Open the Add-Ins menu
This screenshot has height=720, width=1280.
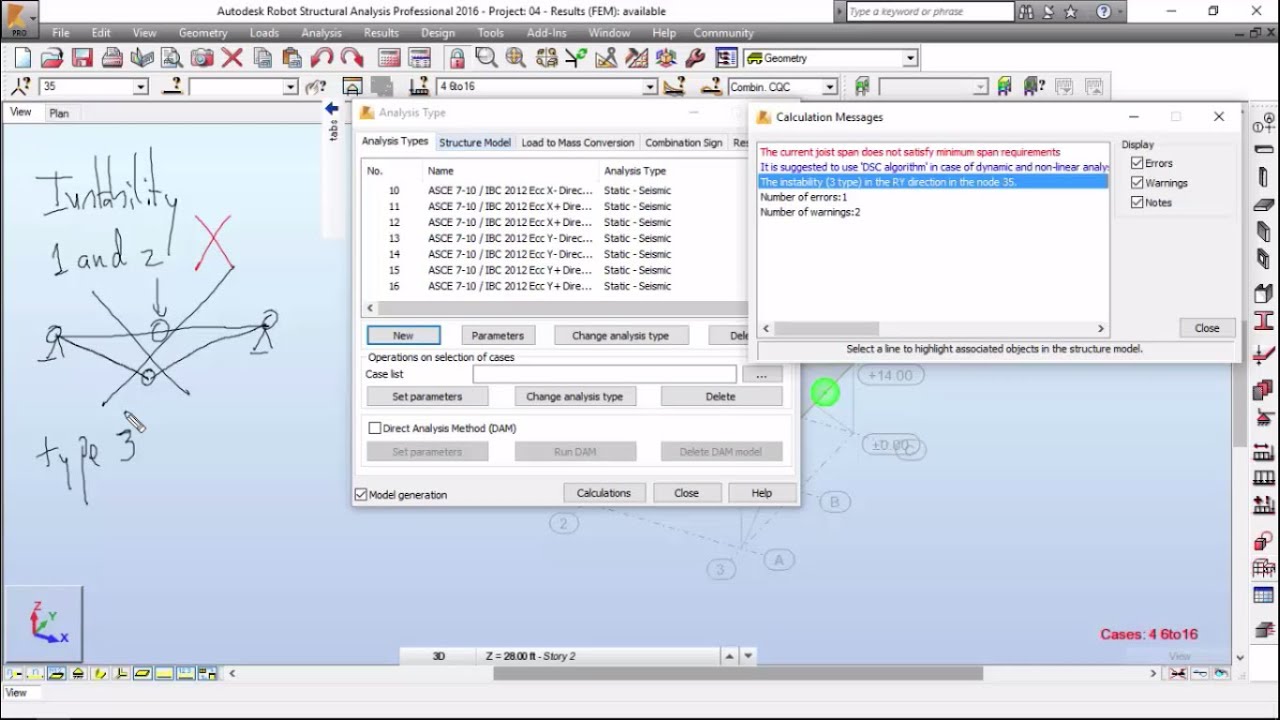coord(546,33)
